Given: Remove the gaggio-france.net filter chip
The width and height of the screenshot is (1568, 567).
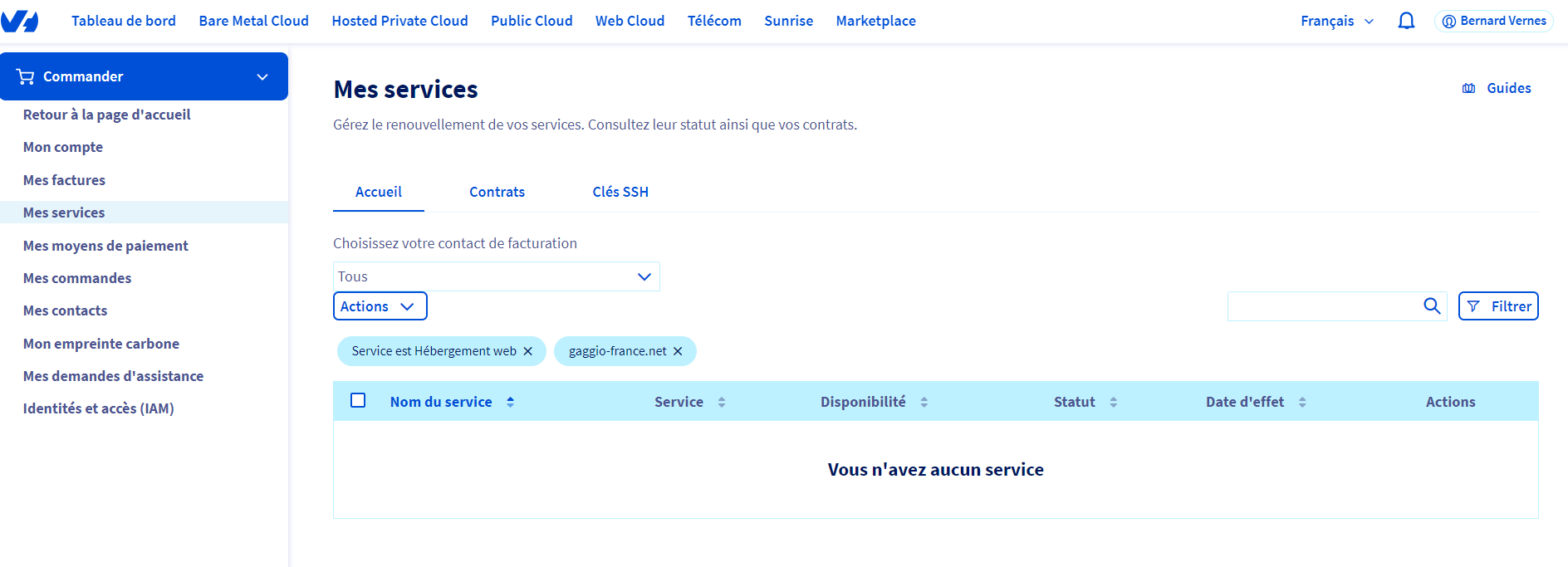Looking at the screenshot, I should (678, 351).
